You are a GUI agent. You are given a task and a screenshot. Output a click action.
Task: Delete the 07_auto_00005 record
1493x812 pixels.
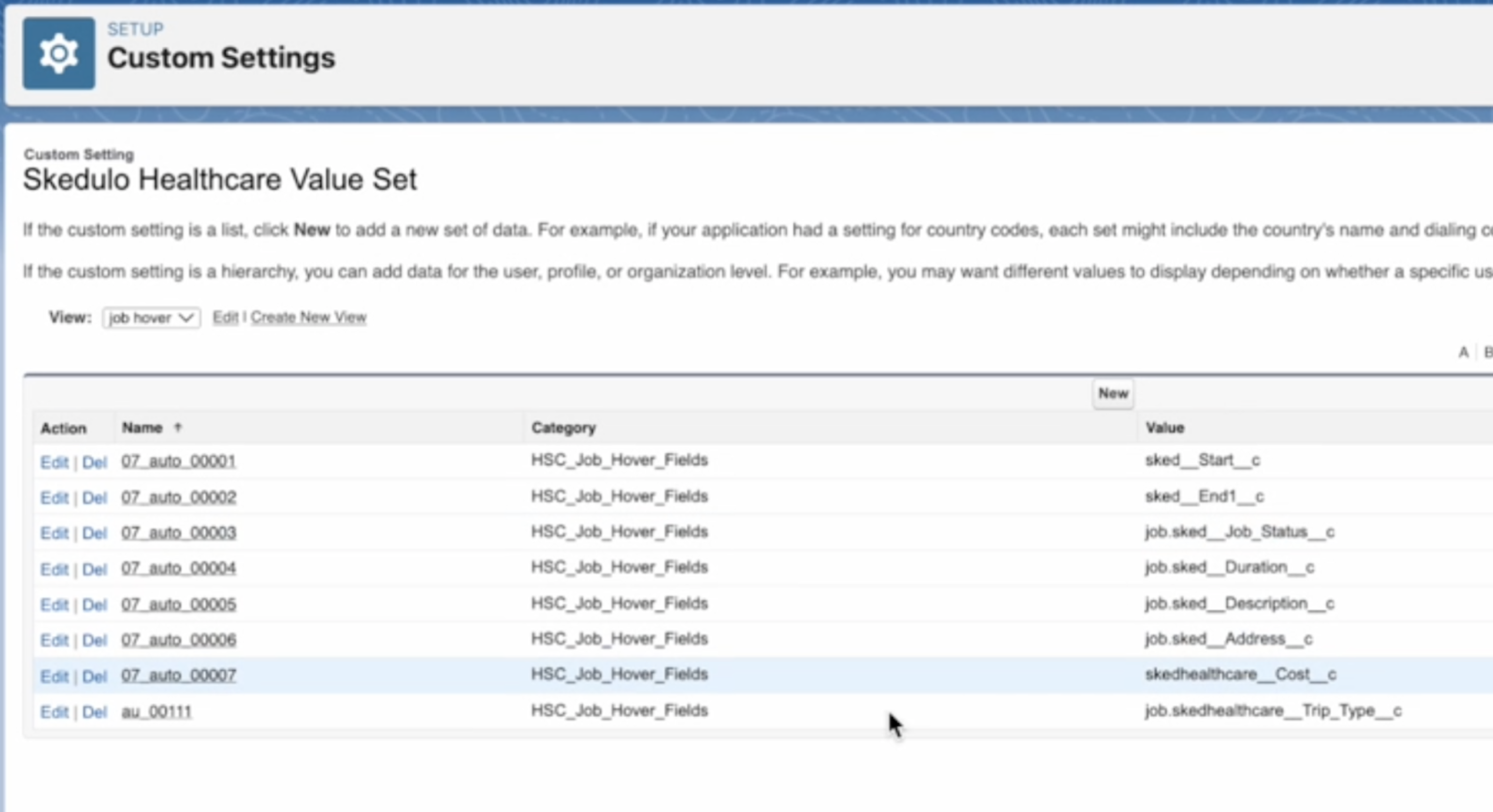click(x=94, y=605)
